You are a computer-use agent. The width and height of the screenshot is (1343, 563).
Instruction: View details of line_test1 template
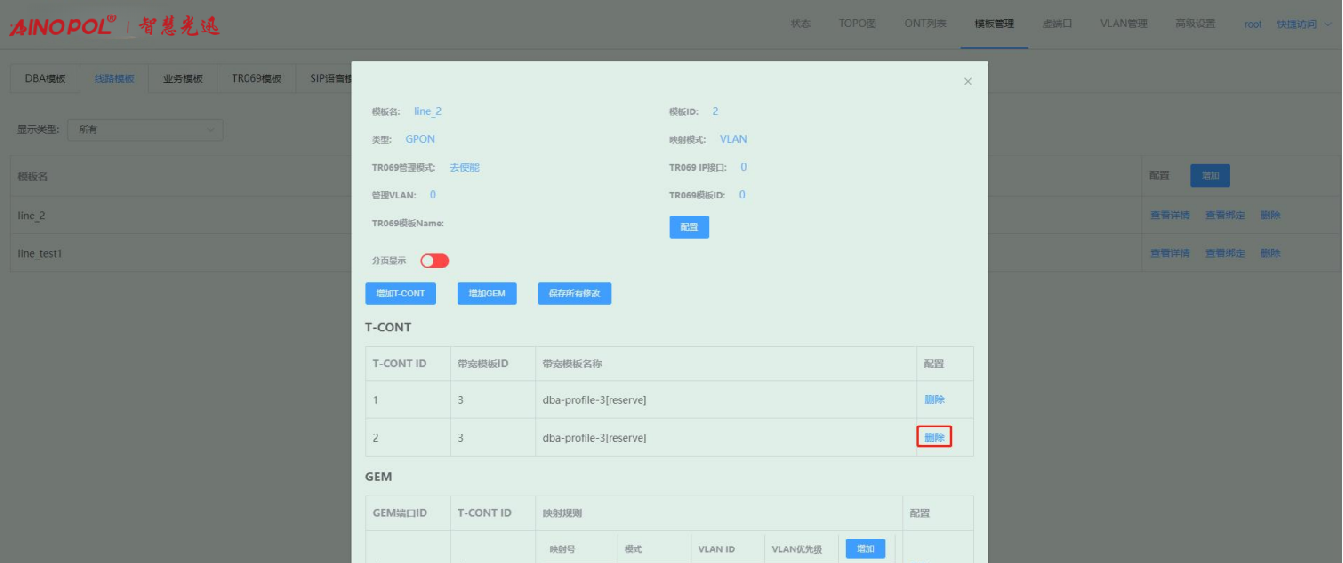point(1169,254)
